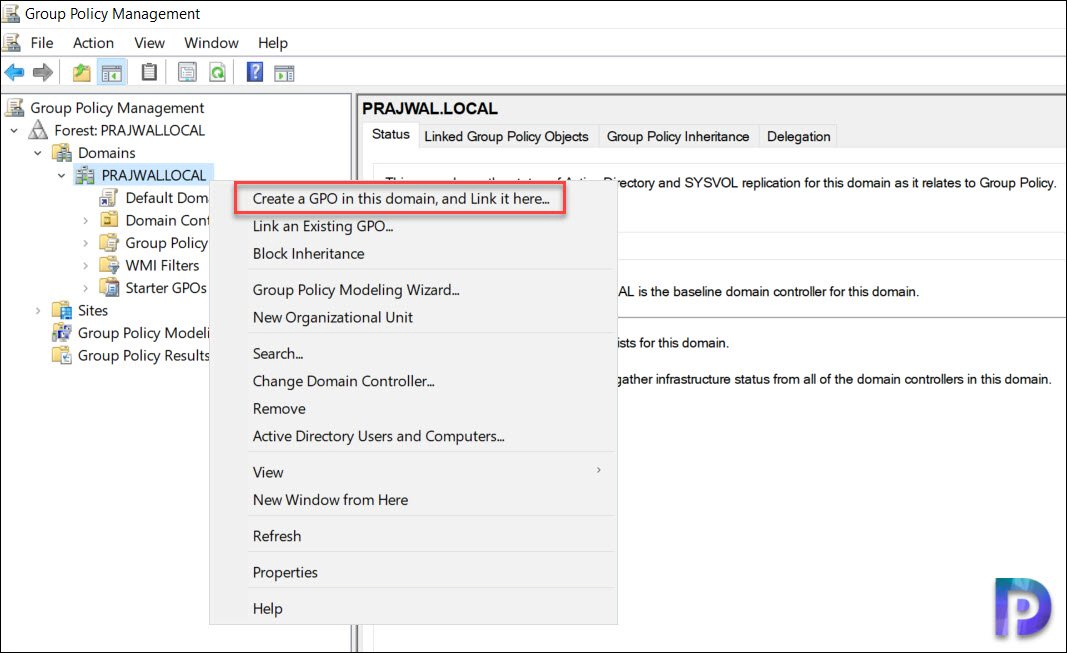This screenshot has height=653, width=1067.
Task: Select the Sites tree item label
Action: coord(93,311)
